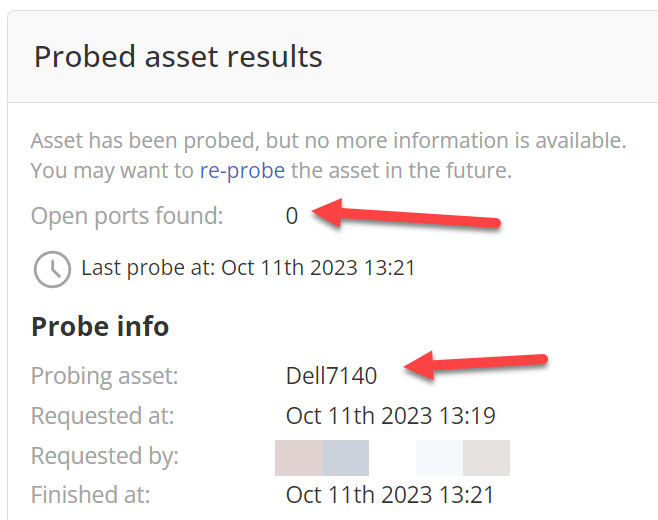Click the 'Asset has been probed' message
The height and width of the screenshot is (520, 658).
point(328,140)
